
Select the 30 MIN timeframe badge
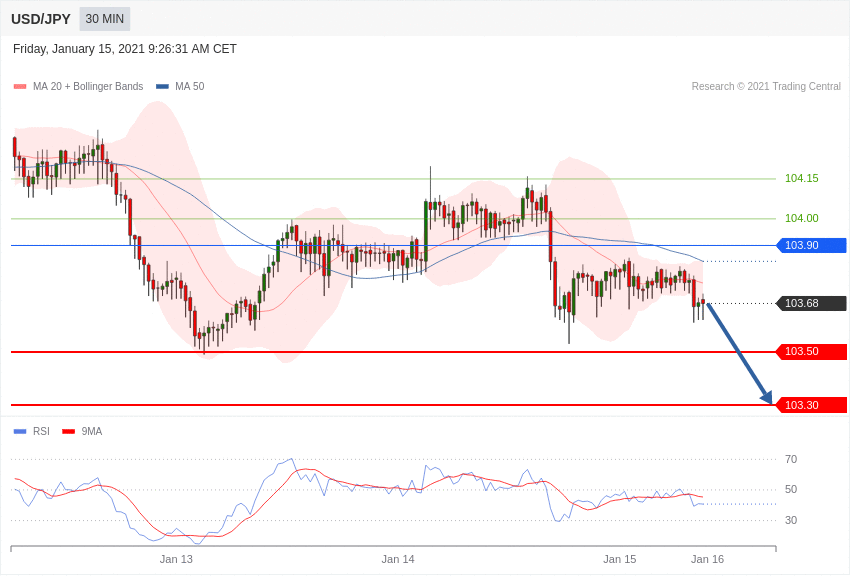(105, 19)
